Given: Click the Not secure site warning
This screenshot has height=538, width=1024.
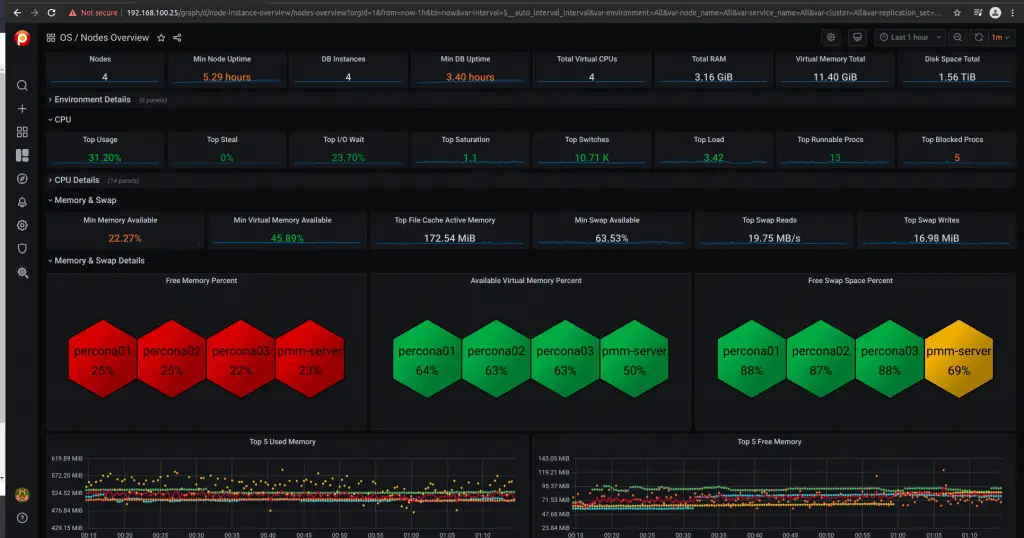Looking at the screenshot, I should (93, 12).
